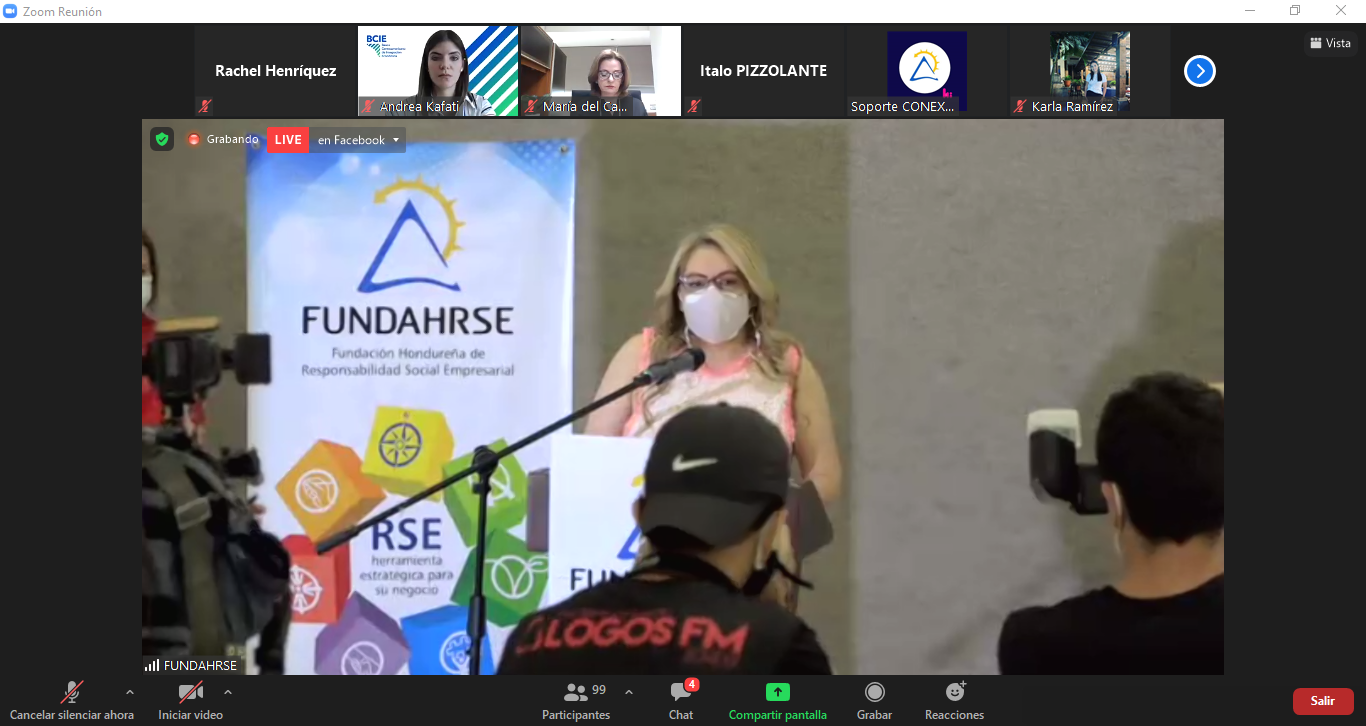1366x726 pixels.
Task: Click the red Grabando recording indicator
Action: pyautogui.click(x=194, y=140)
